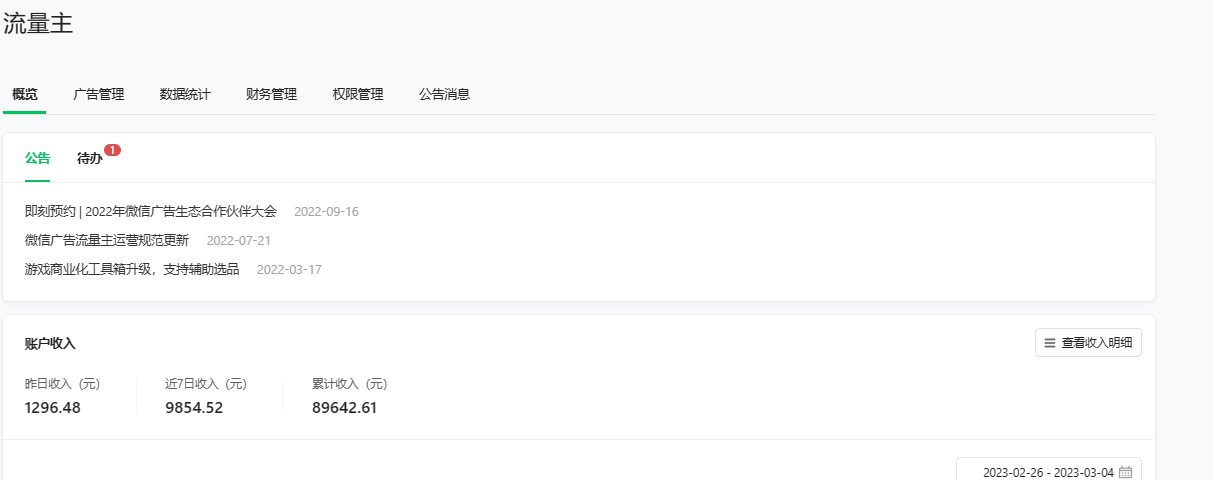The image size is (1213, 480).
Task: Show the 待办 sub-tab
Action: 90,158
